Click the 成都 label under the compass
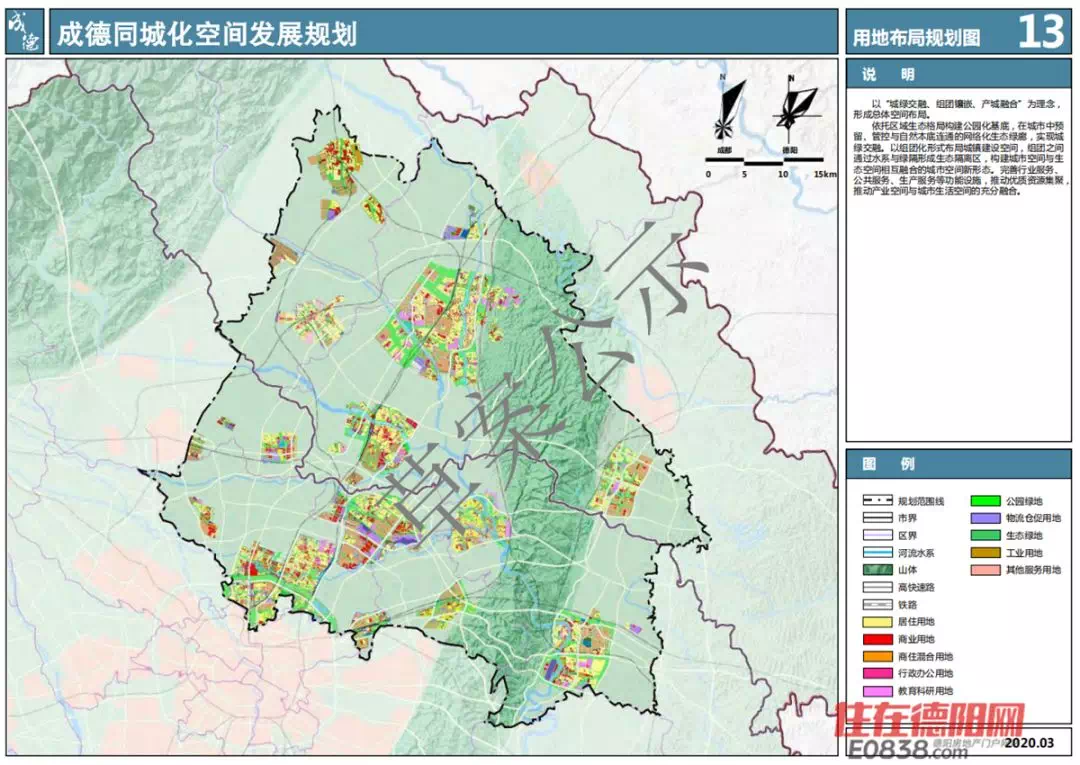This screenshot has height=765, width=1080. point(724,149)
